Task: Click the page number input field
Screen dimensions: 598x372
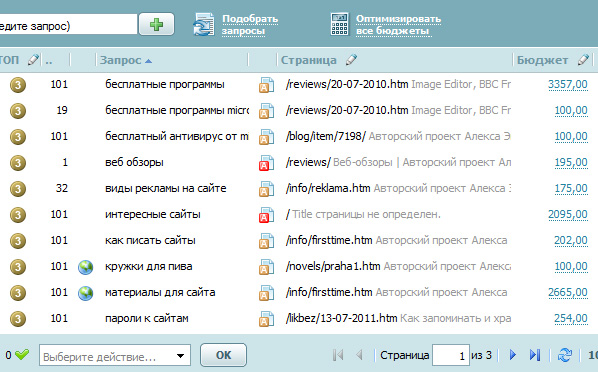Action: point(450,355)
